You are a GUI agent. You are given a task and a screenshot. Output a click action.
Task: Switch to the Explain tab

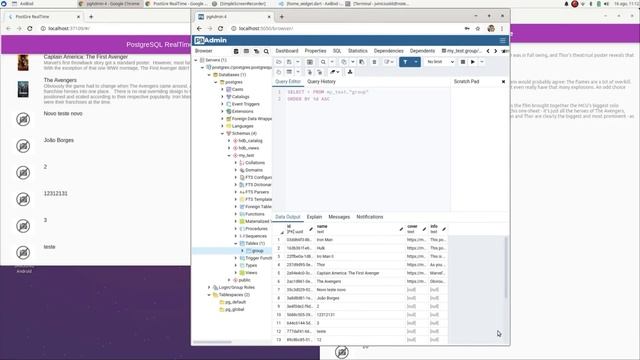(x=314, y=217)
